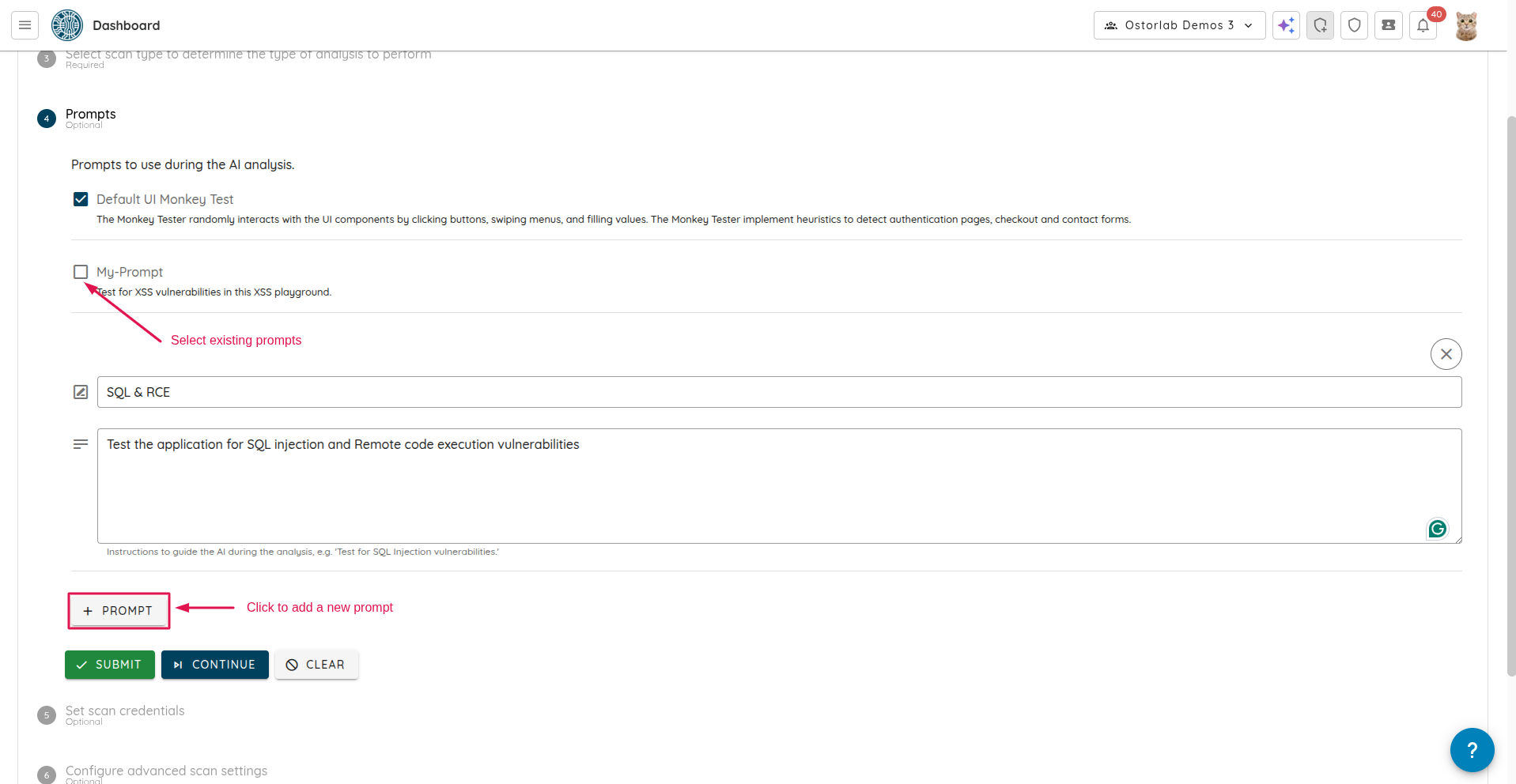The image size is (1516, 784).
Task: Expand step 5 Set scan credentials
Action: 125,711
